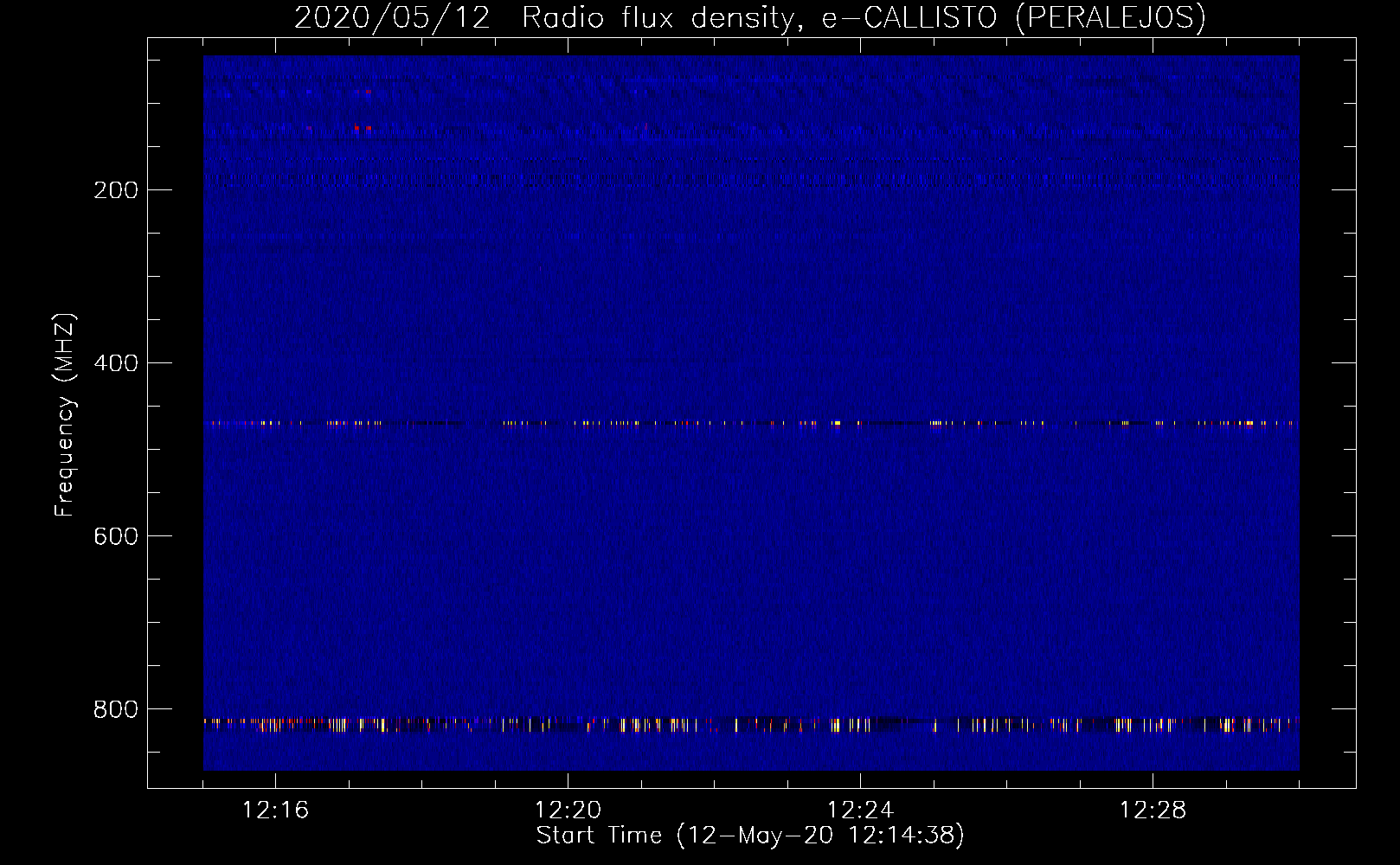Click the plot title "Radio flux density, e-CALLISTO (PERALEJOS)"

click(x=864, y=17)
